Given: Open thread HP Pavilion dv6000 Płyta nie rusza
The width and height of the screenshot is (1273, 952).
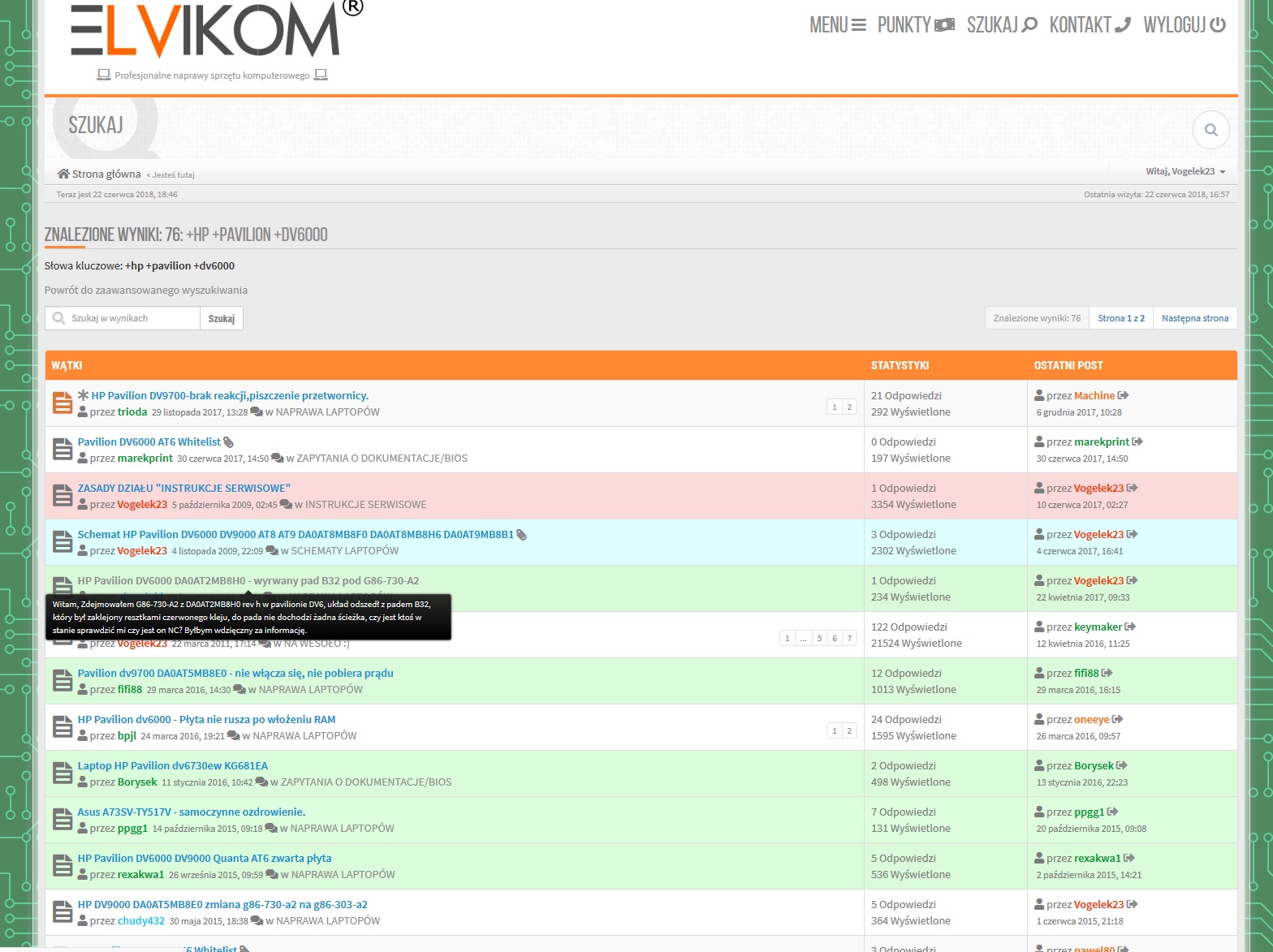Looking at the screenshot, I should coord(206,719).
